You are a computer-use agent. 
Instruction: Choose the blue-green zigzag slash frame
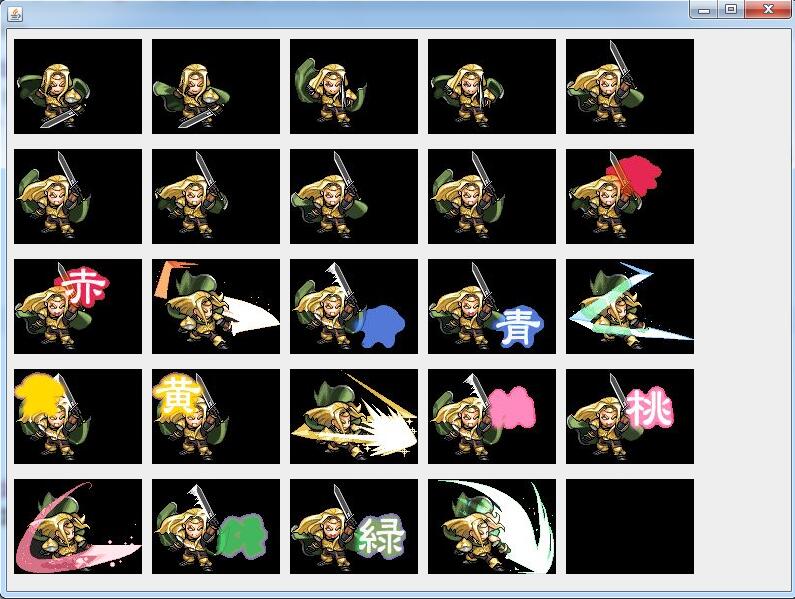pos(630,306)
